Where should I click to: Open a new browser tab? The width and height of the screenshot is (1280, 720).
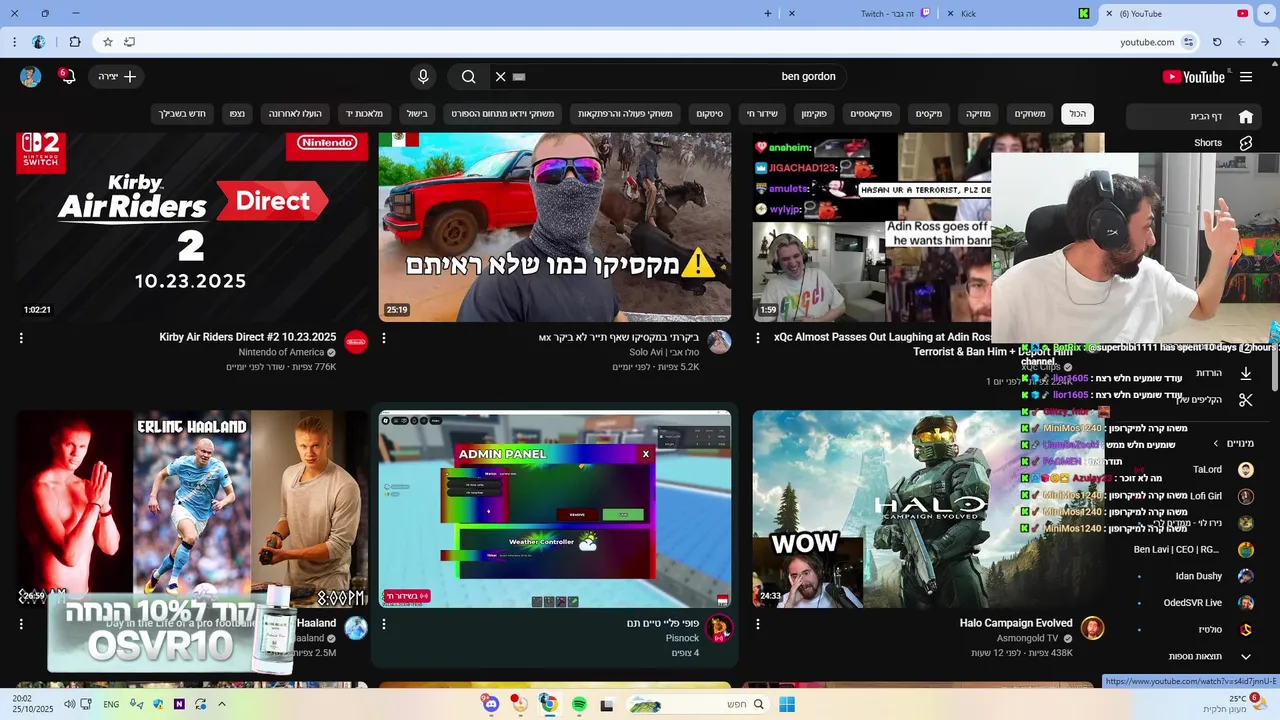pos(768,14)
